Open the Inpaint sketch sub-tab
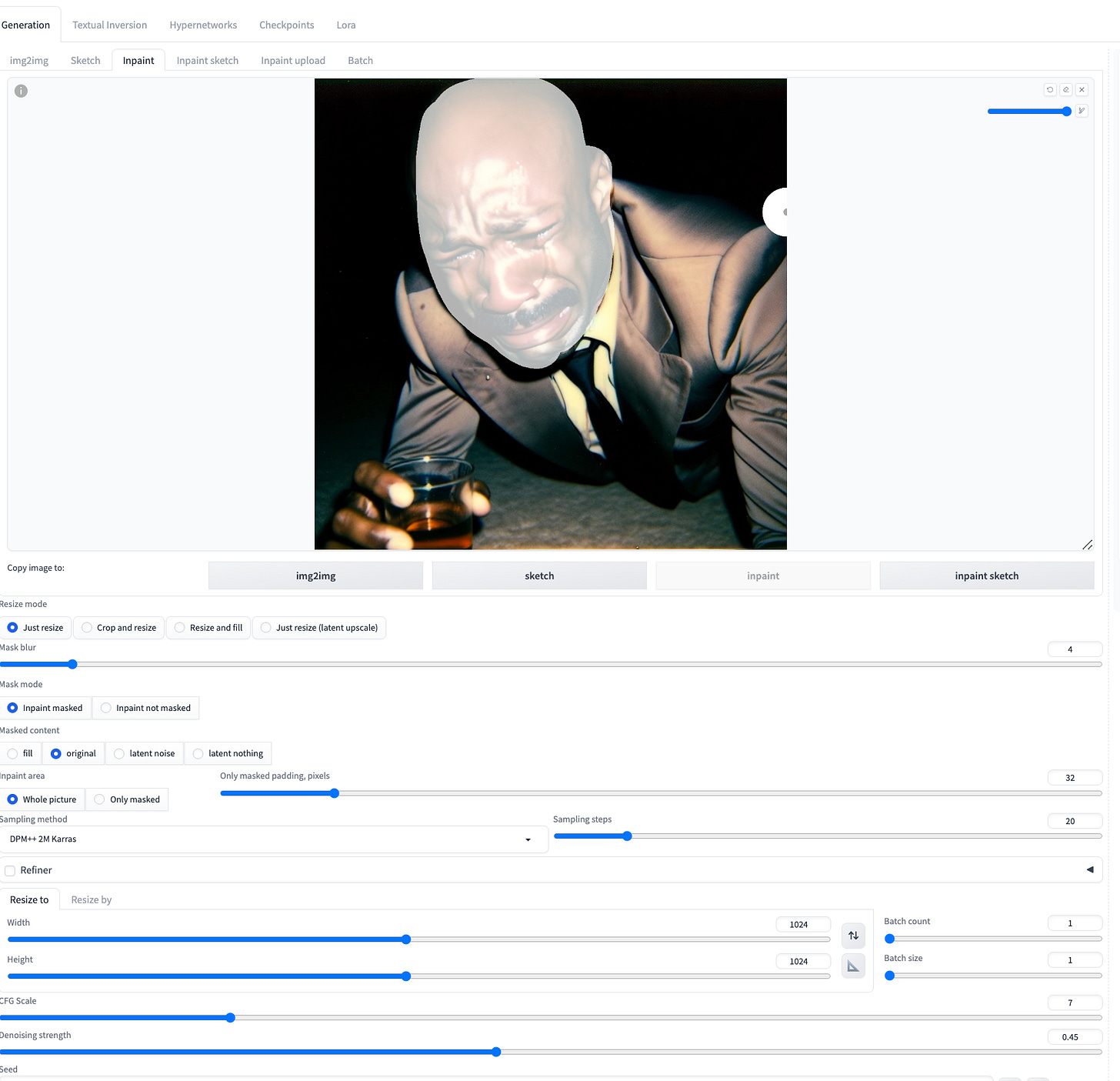 tap(208, 61)
